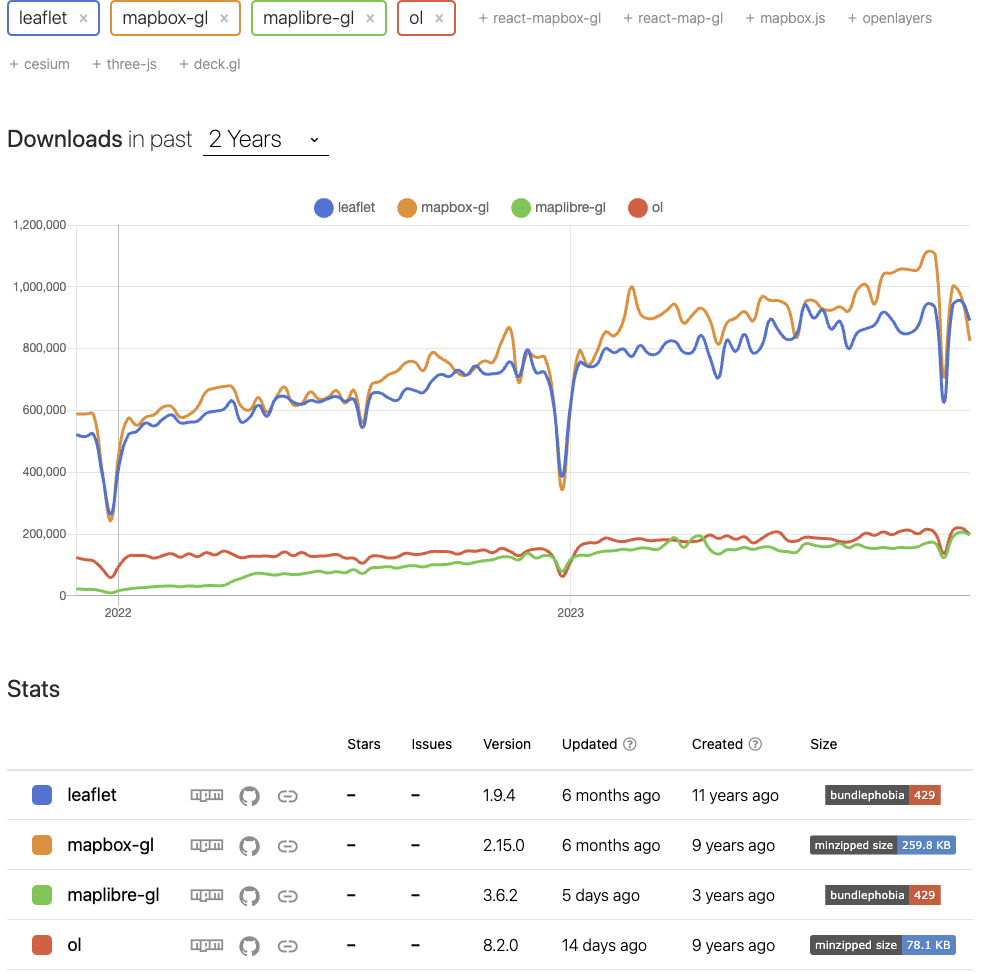Open GitHub icon in leaflet row
The width and height of the screenshot is (997, 972).
click(249, 796)
